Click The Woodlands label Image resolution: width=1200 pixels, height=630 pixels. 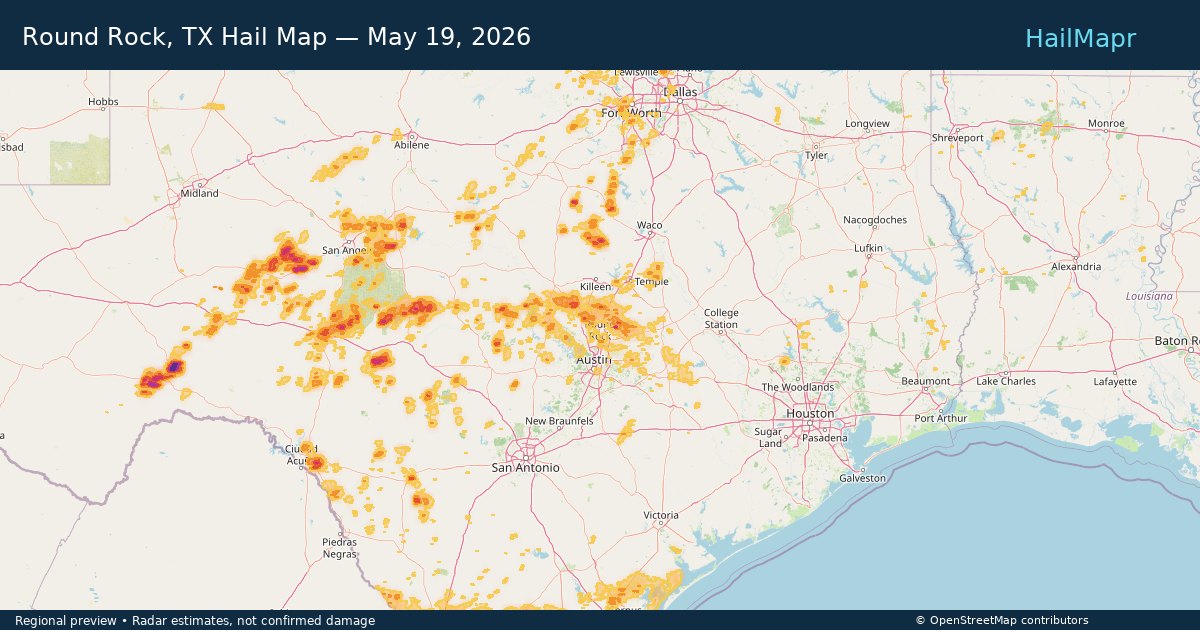(x=798, y=387)
